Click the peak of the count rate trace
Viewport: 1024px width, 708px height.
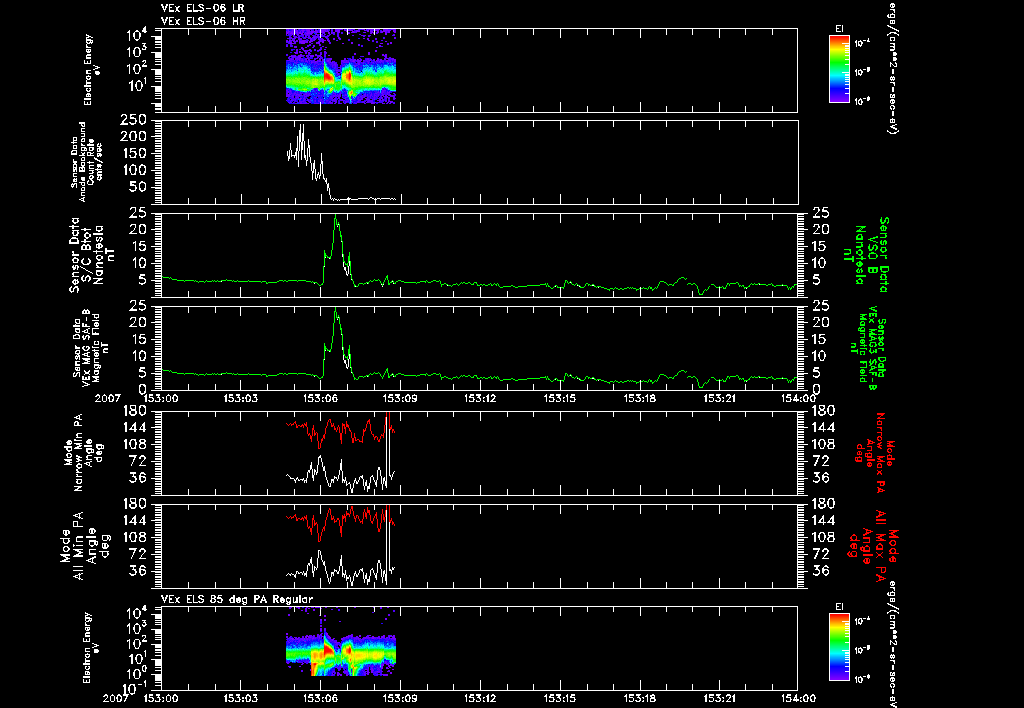[302, 125]
